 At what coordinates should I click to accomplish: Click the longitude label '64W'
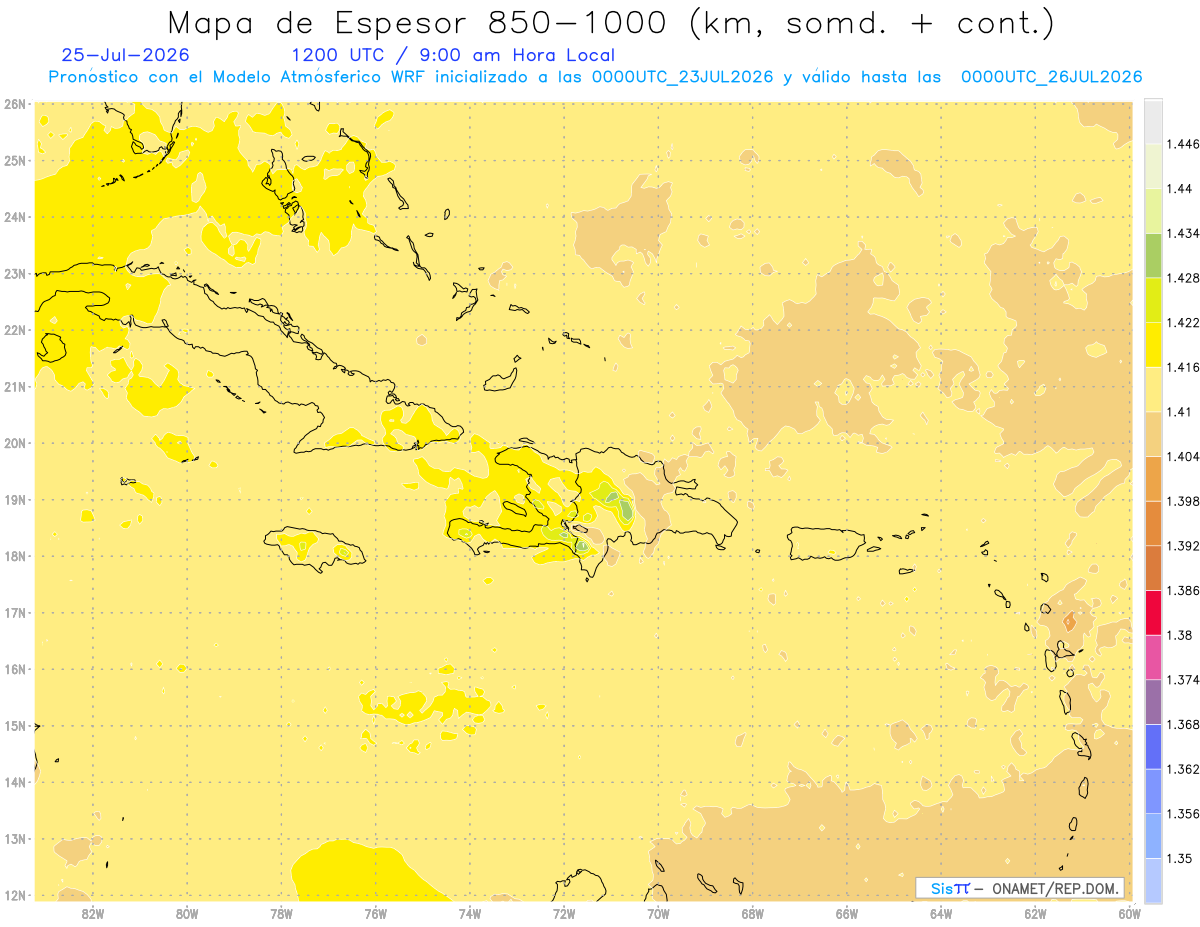pos(941,913)
